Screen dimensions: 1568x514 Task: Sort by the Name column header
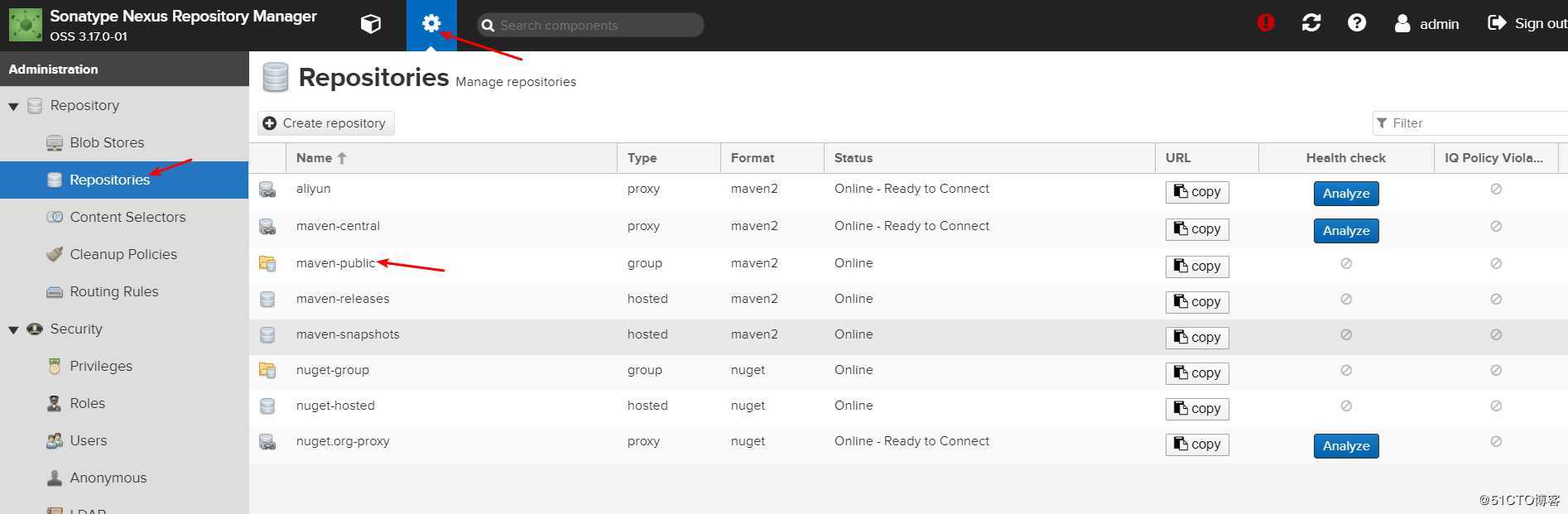coord(451,158)
